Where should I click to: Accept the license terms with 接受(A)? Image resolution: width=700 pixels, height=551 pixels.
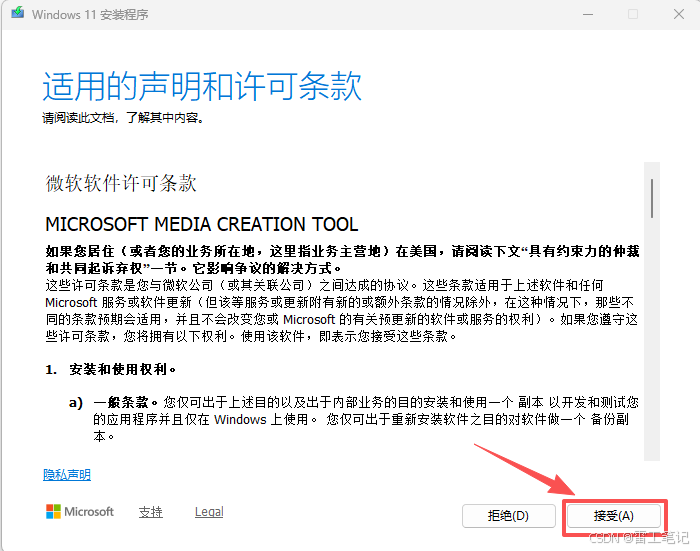(x=614, y=516)
